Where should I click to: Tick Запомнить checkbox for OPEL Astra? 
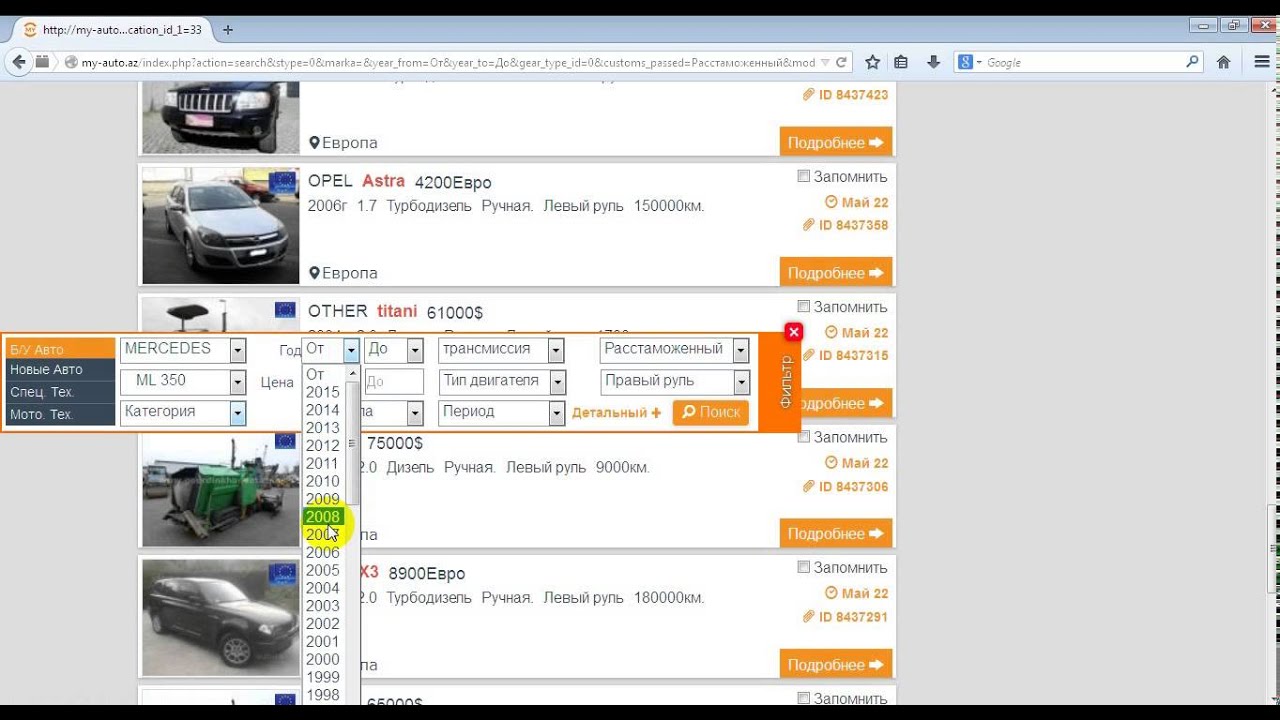(x=803, y=177)
